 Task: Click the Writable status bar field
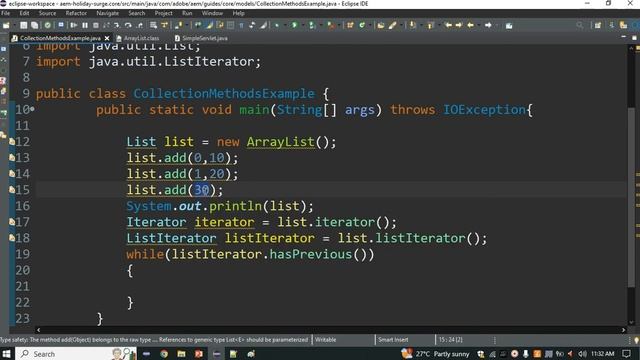325,340
